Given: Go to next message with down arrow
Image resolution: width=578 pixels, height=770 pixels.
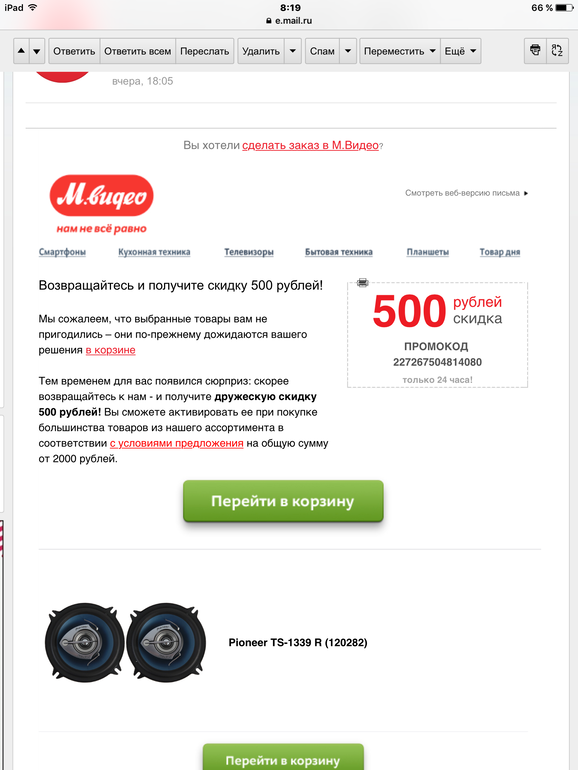Looking at the screenshot, I should pyautogui.click(x=37, y=51).
